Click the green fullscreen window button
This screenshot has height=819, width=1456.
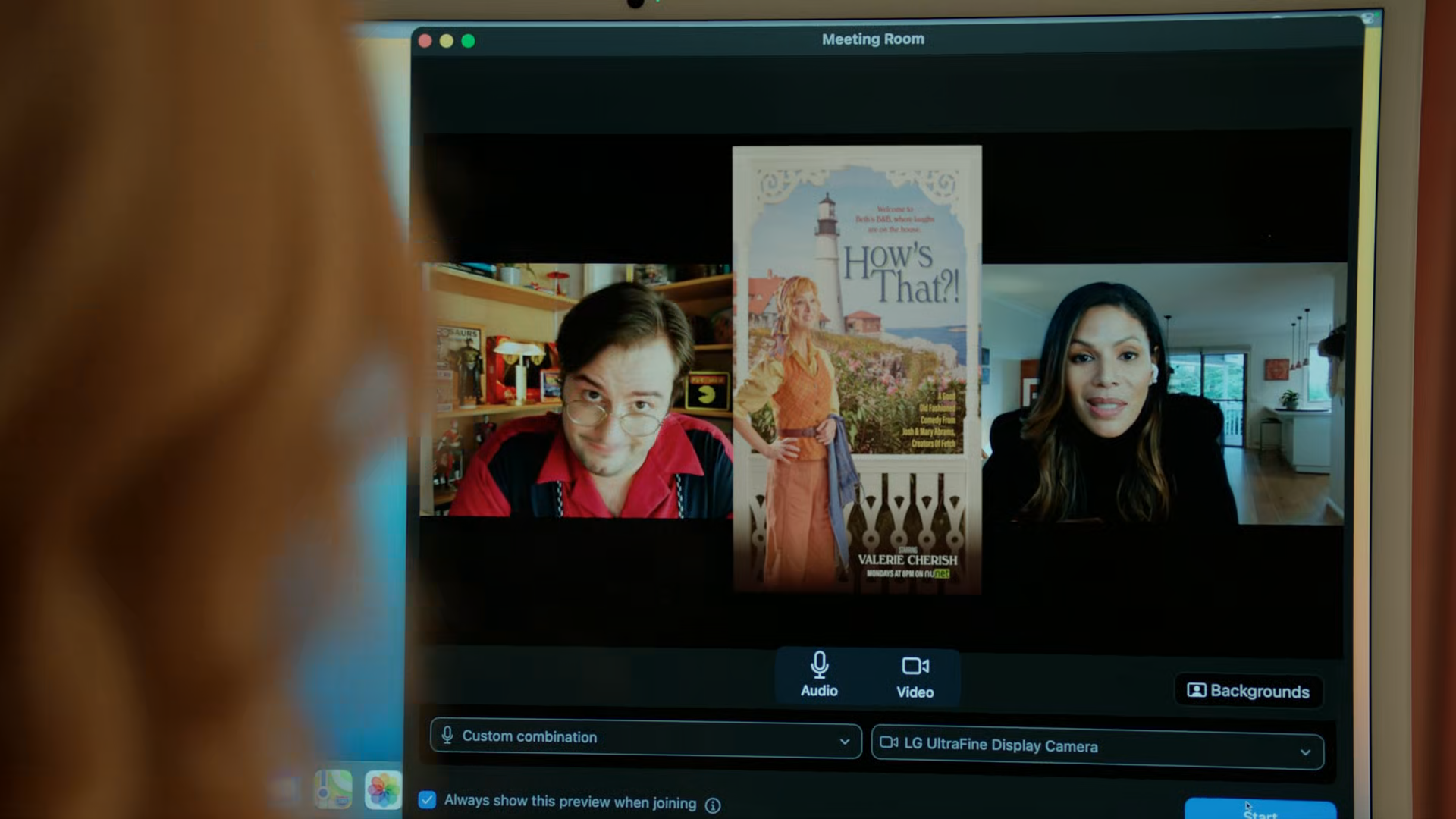coord(468,41)
